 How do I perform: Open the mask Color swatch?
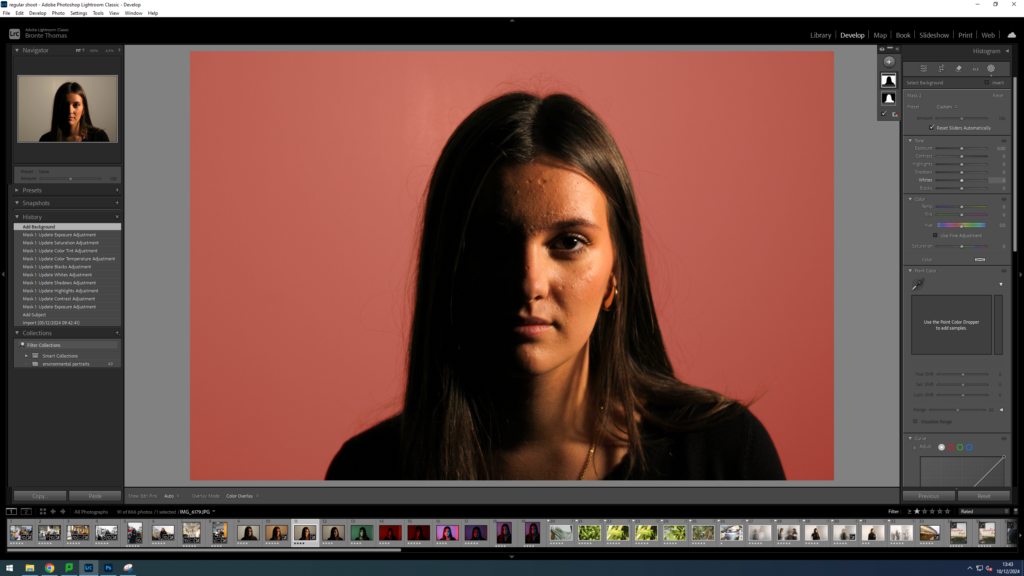click(980, 260)
